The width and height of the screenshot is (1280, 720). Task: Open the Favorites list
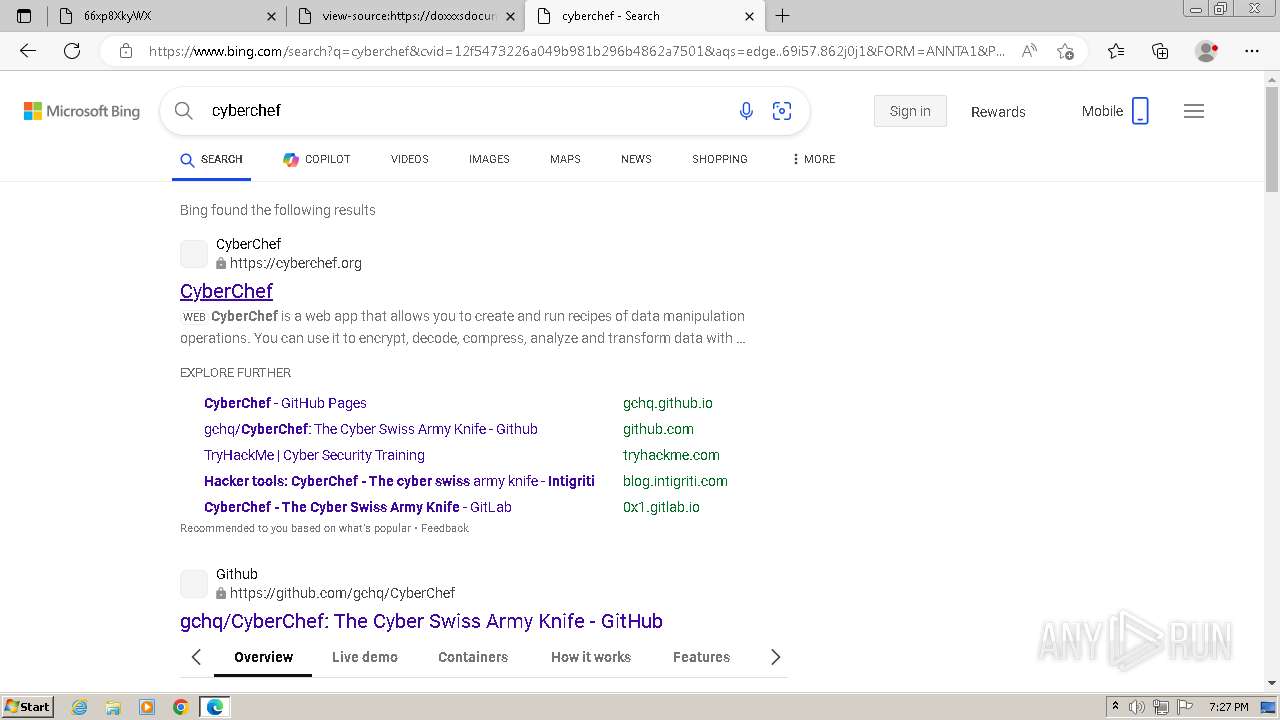1116,51
